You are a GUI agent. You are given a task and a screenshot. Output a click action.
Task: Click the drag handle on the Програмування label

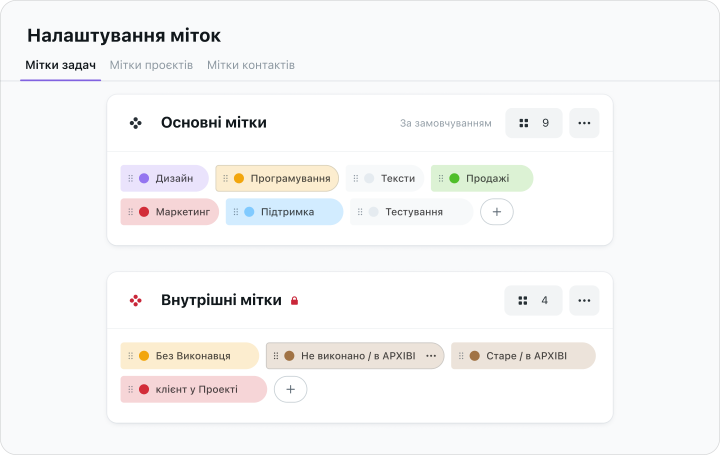click(225, 178)
